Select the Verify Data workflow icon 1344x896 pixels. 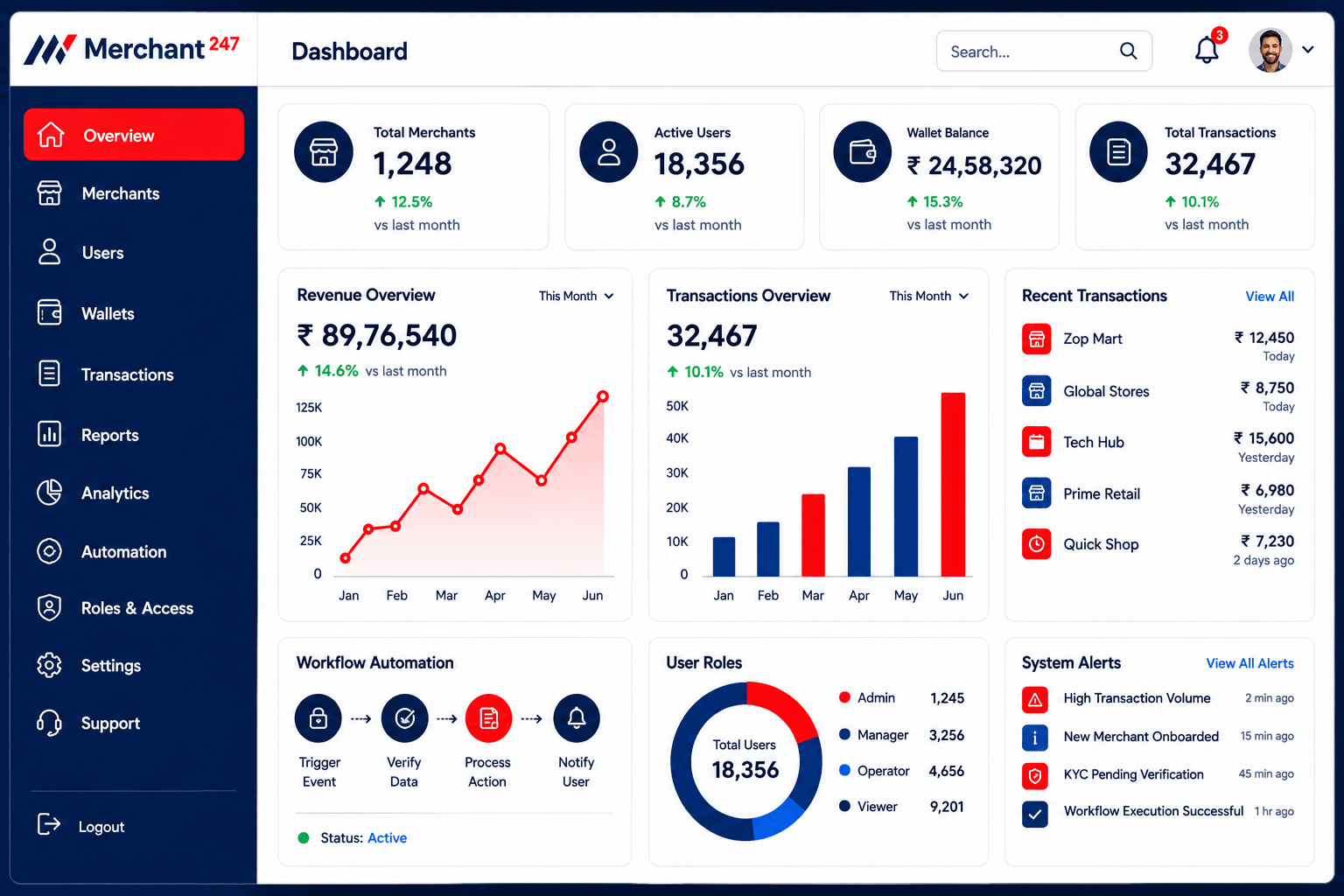tap(404, 718)
